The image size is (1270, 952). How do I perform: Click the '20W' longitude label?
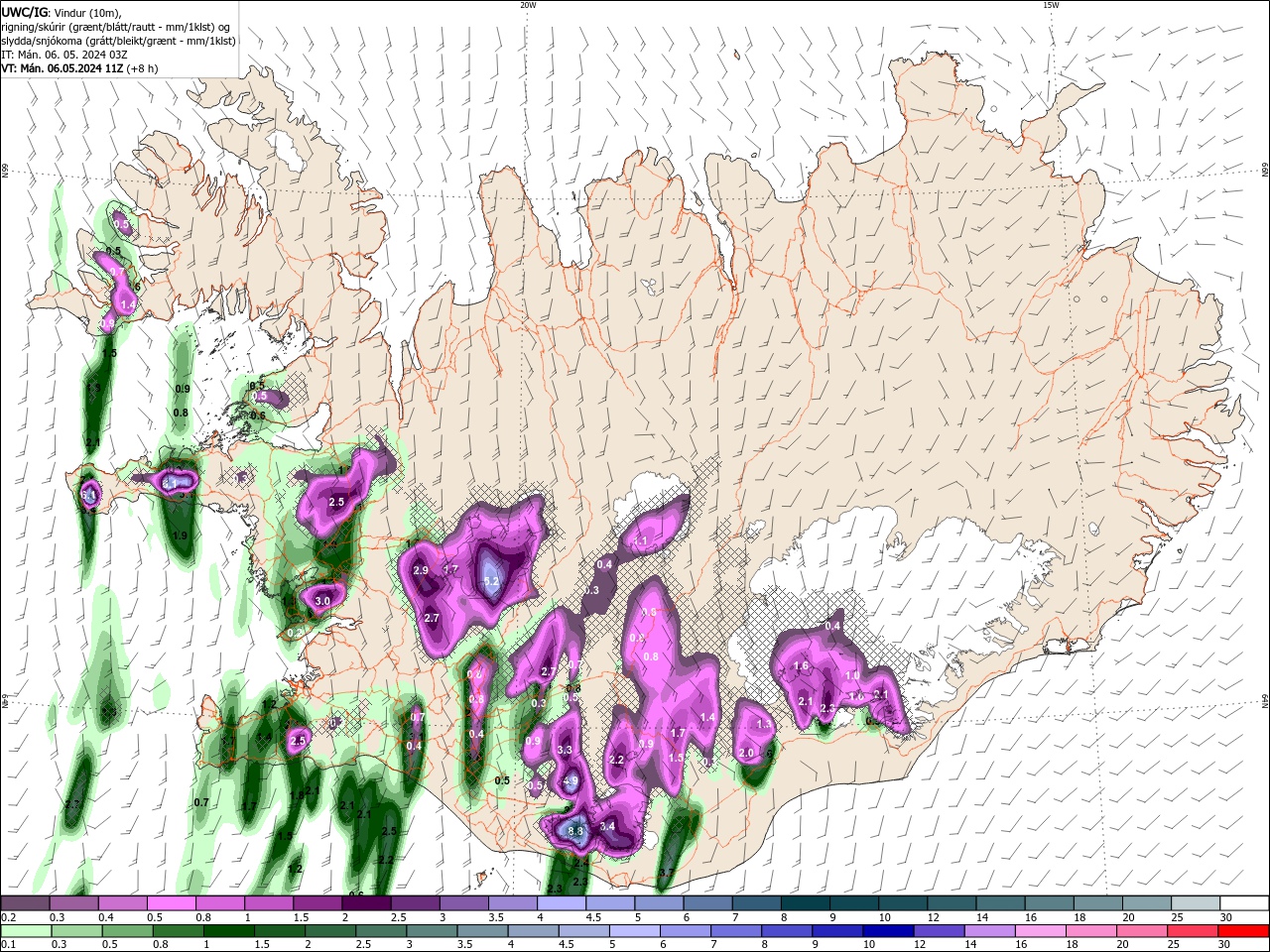click(x=528, y=5)
